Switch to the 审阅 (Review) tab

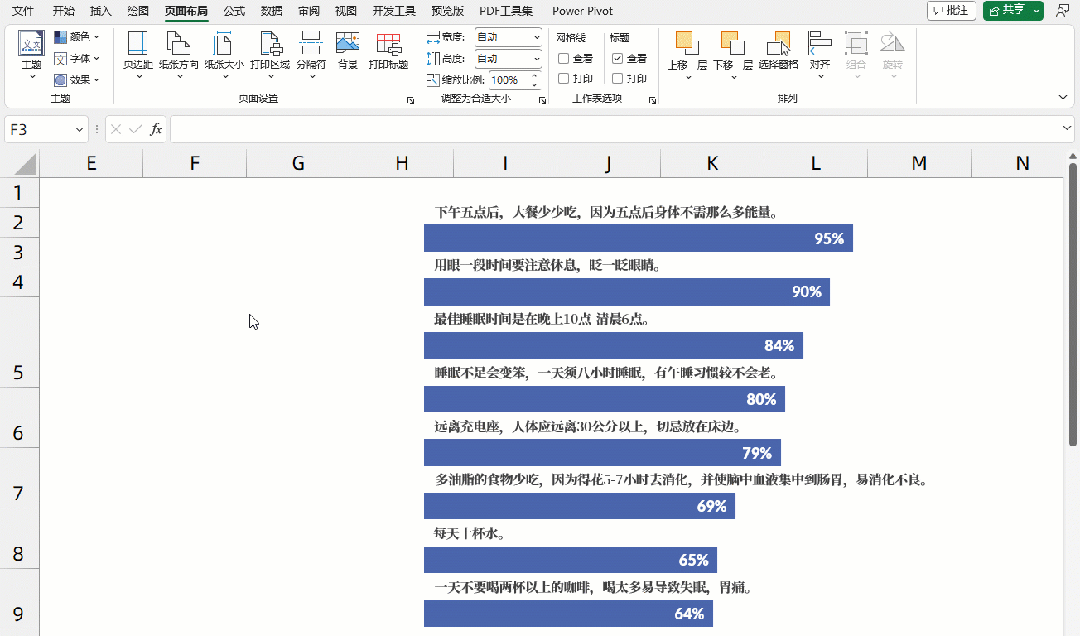(x=309, y=11)
